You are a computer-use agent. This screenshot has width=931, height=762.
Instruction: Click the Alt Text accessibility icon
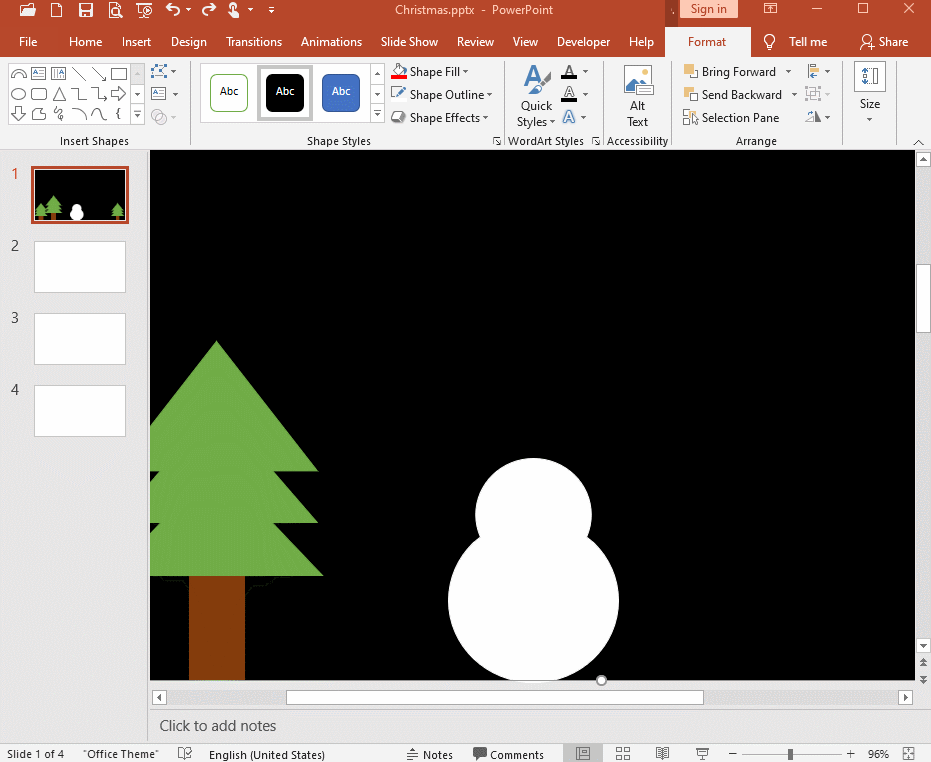point(638,80)
